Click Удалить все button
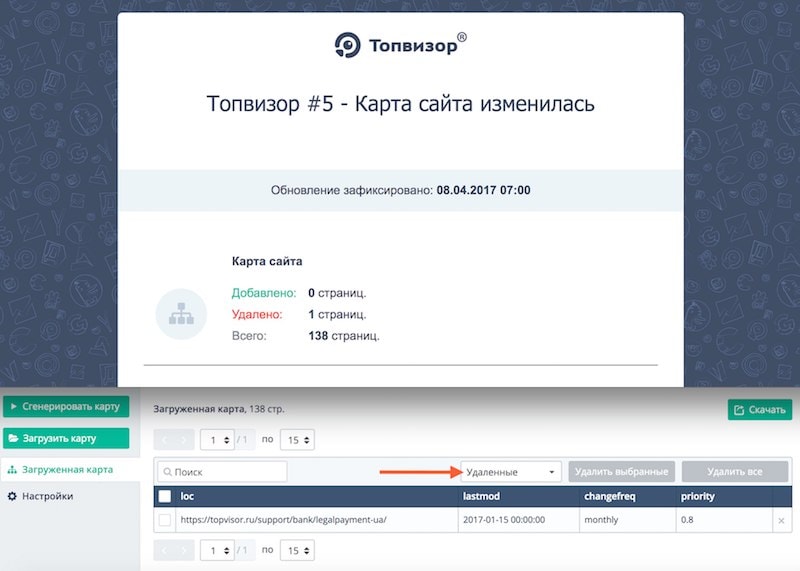This screenshot has width=800, height=571. [x=735, y=472]
